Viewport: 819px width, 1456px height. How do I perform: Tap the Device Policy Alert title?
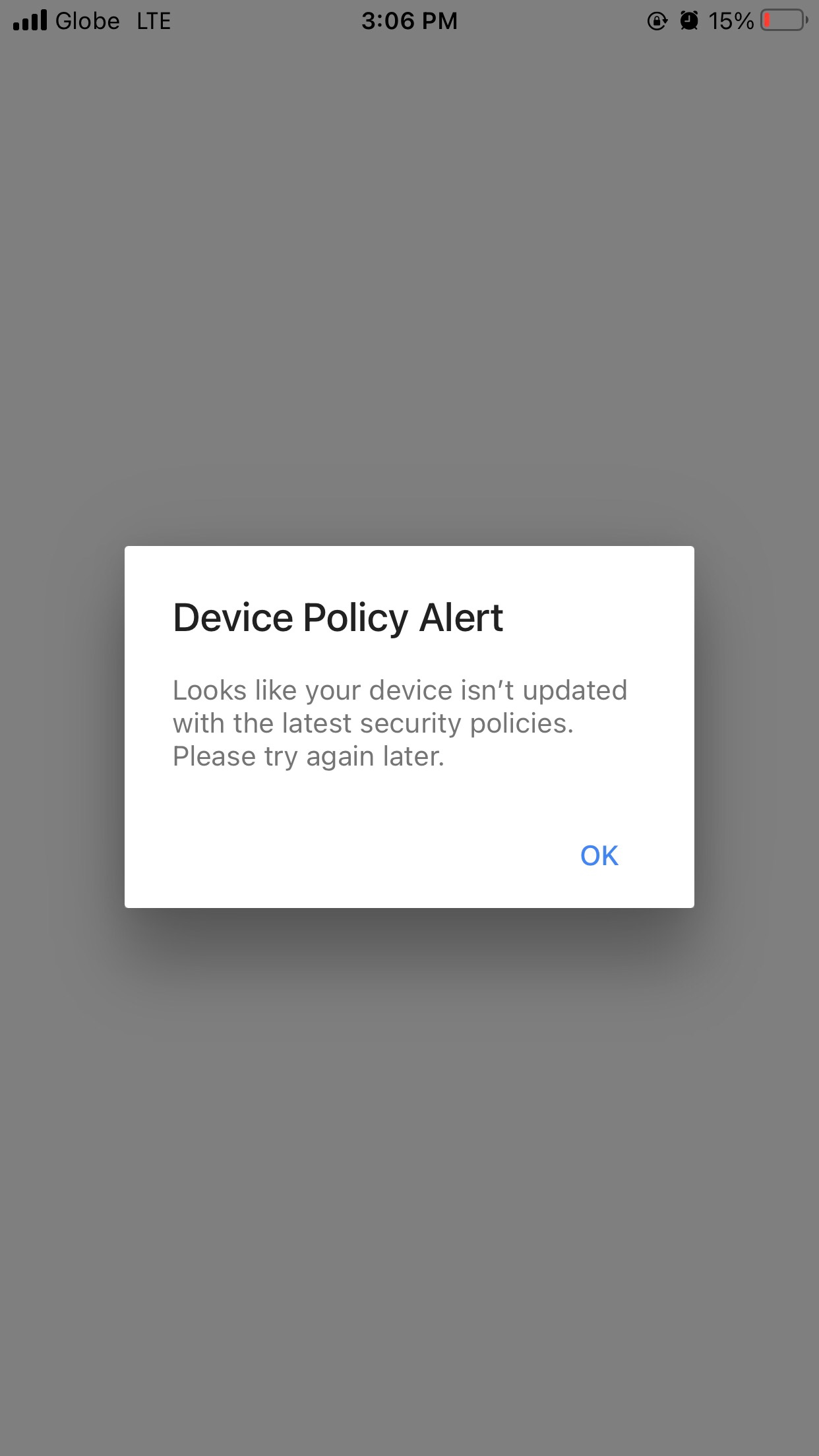coord(338,619)
